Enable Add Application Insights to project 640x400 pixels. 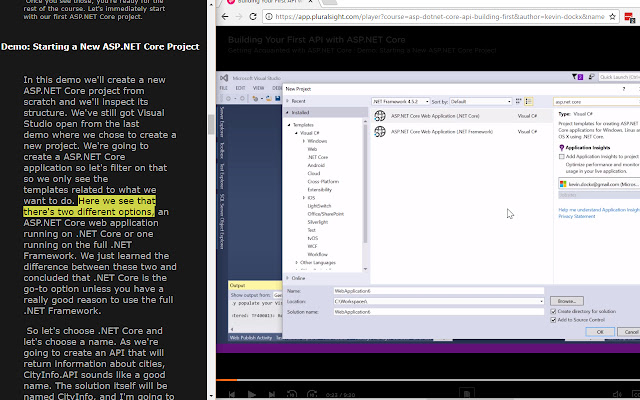pyautogui.click(x=562, y=156)
